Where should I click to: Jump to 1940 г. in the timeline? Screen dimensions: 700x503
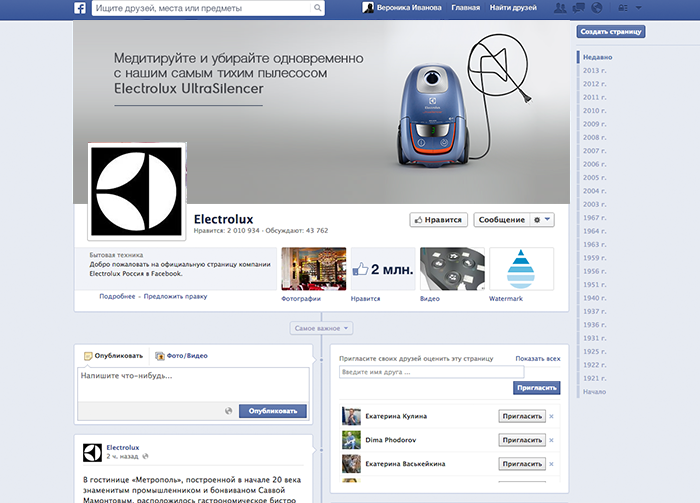(x=595, y=298)
